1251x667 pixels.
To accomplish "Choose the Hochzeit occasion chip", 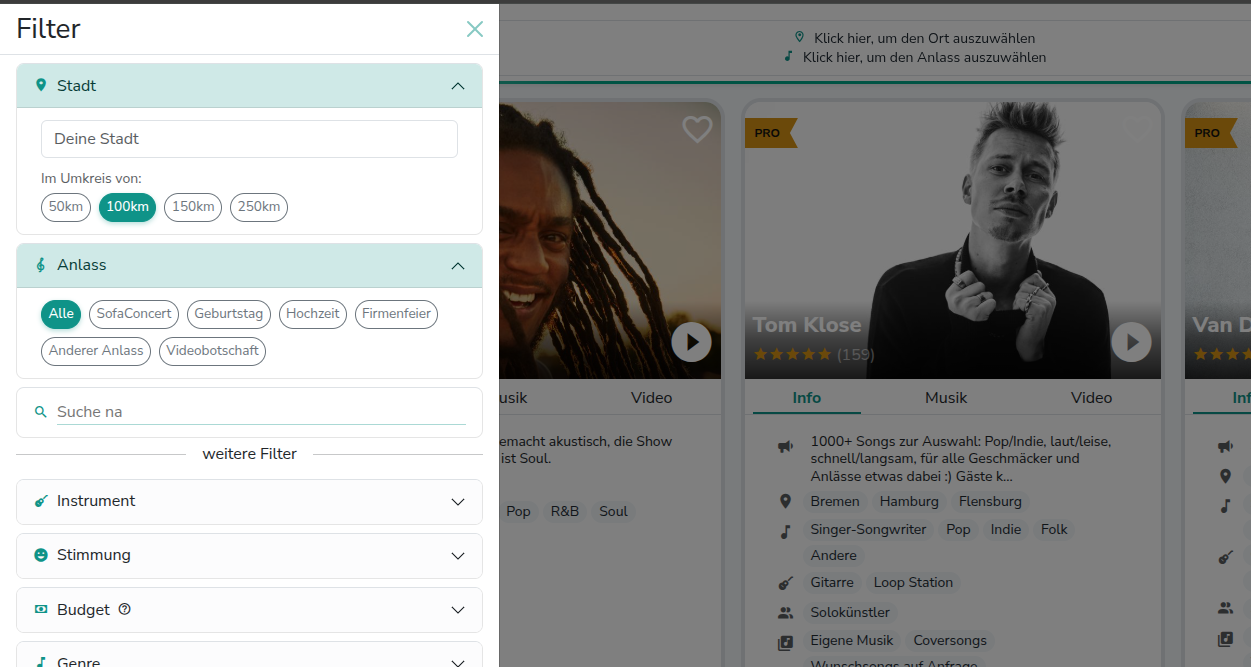I will point(313,314).
